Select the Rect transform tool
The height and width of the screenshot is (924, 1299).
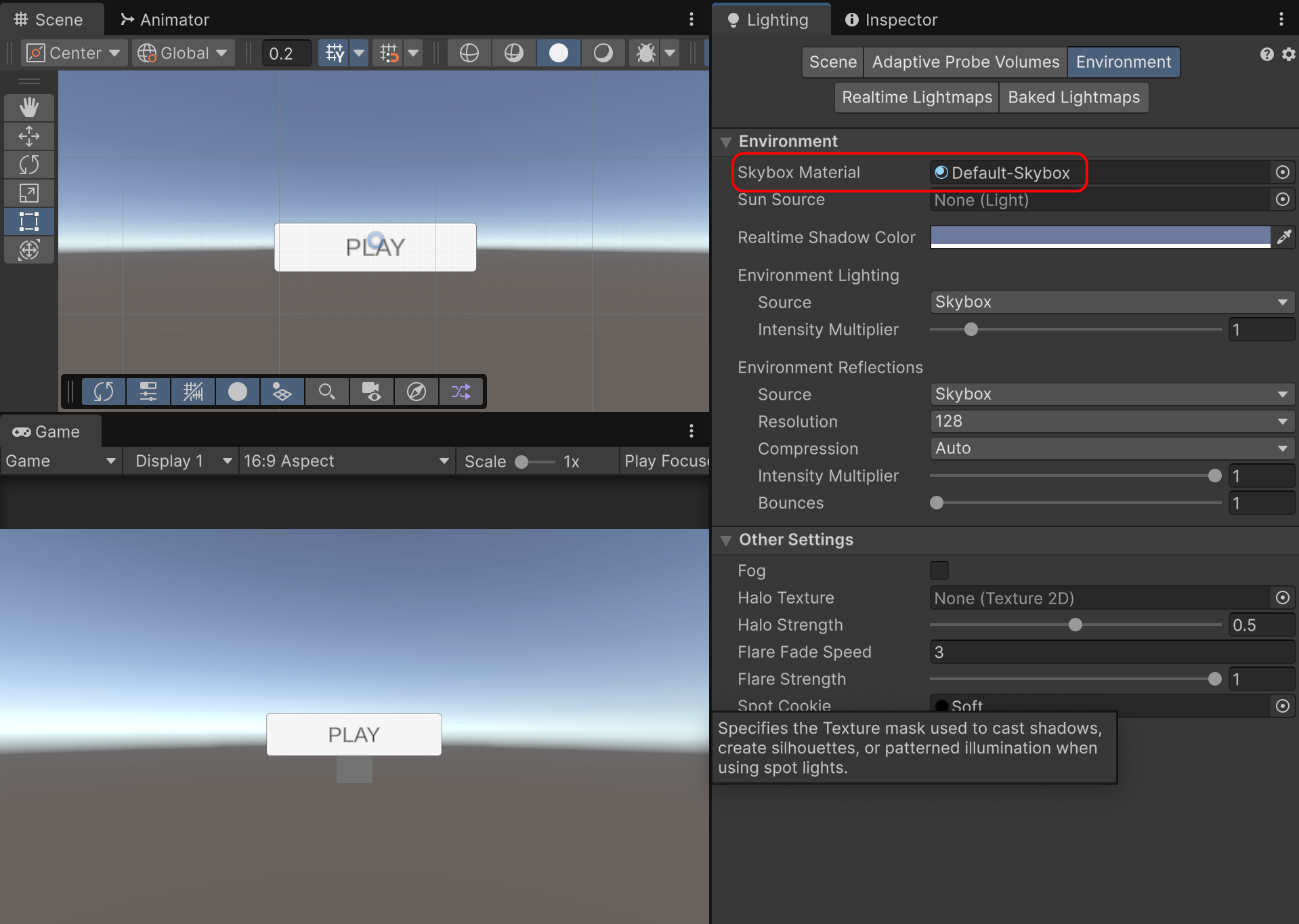28,222
